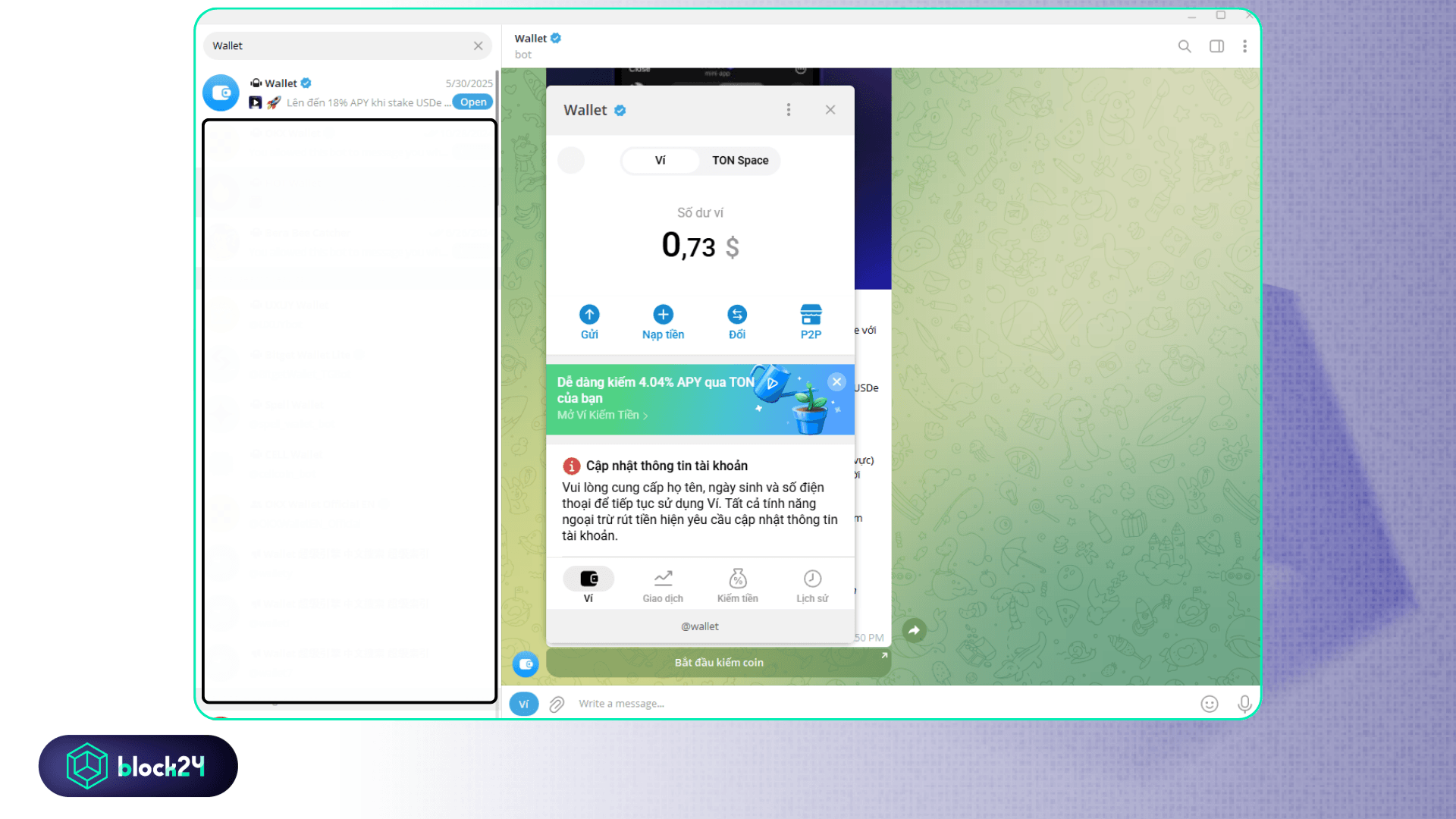Open Wallet mini app three-dot menu
This screenshot has height=819, width=1456.
pos(789,110)
